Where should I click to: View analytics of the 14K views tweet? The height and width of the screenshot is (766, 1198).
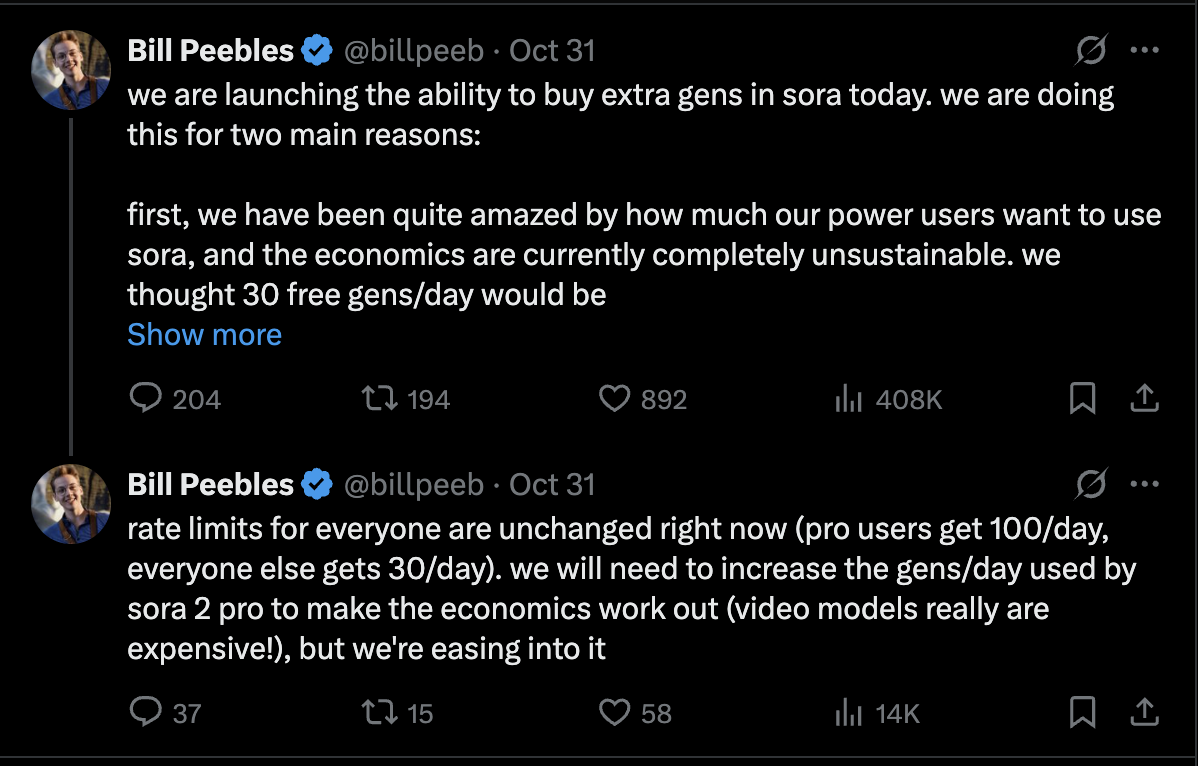848,713
